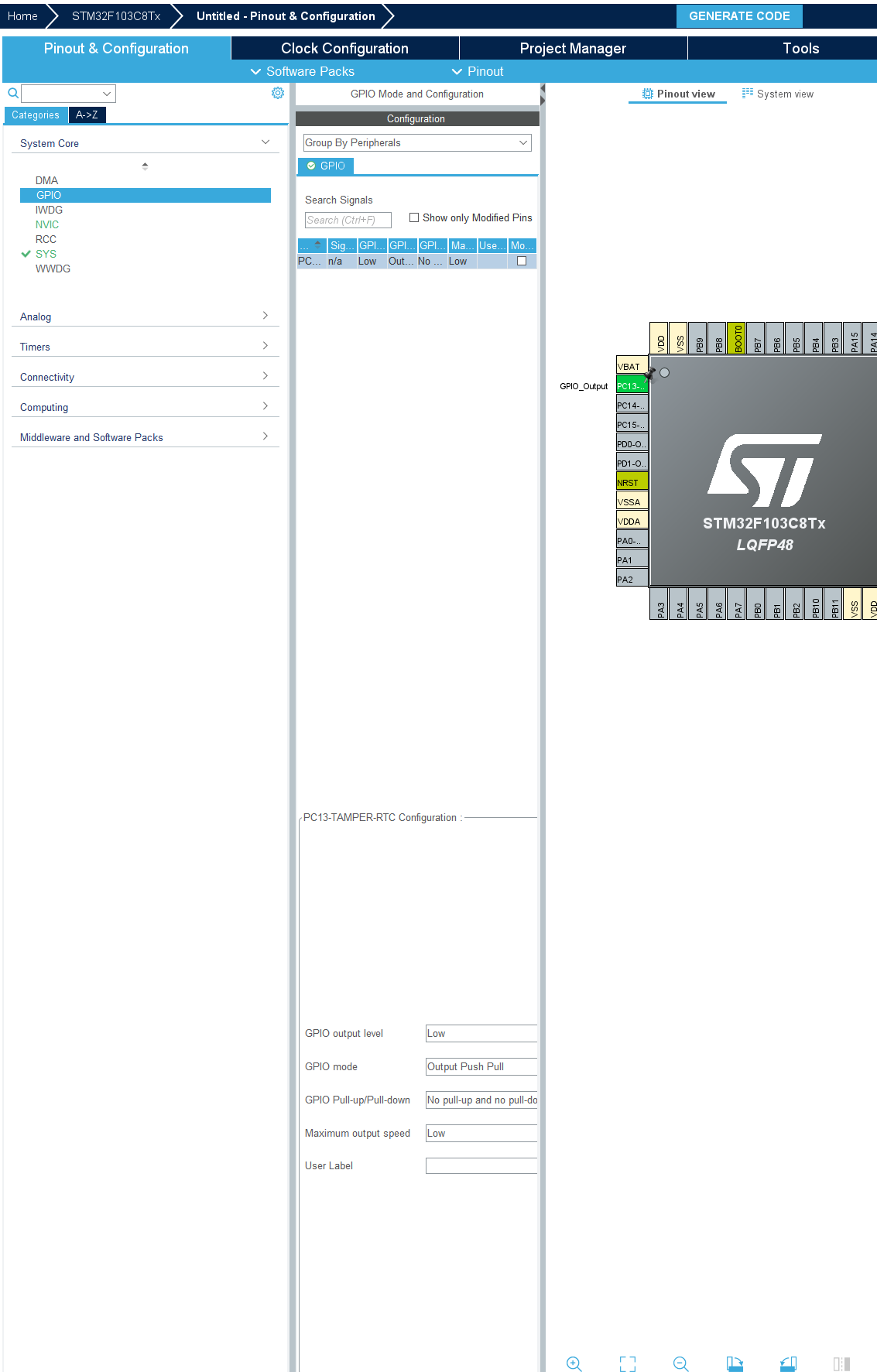
Task: Click the Search Signals input field
Action: [348, 220]
